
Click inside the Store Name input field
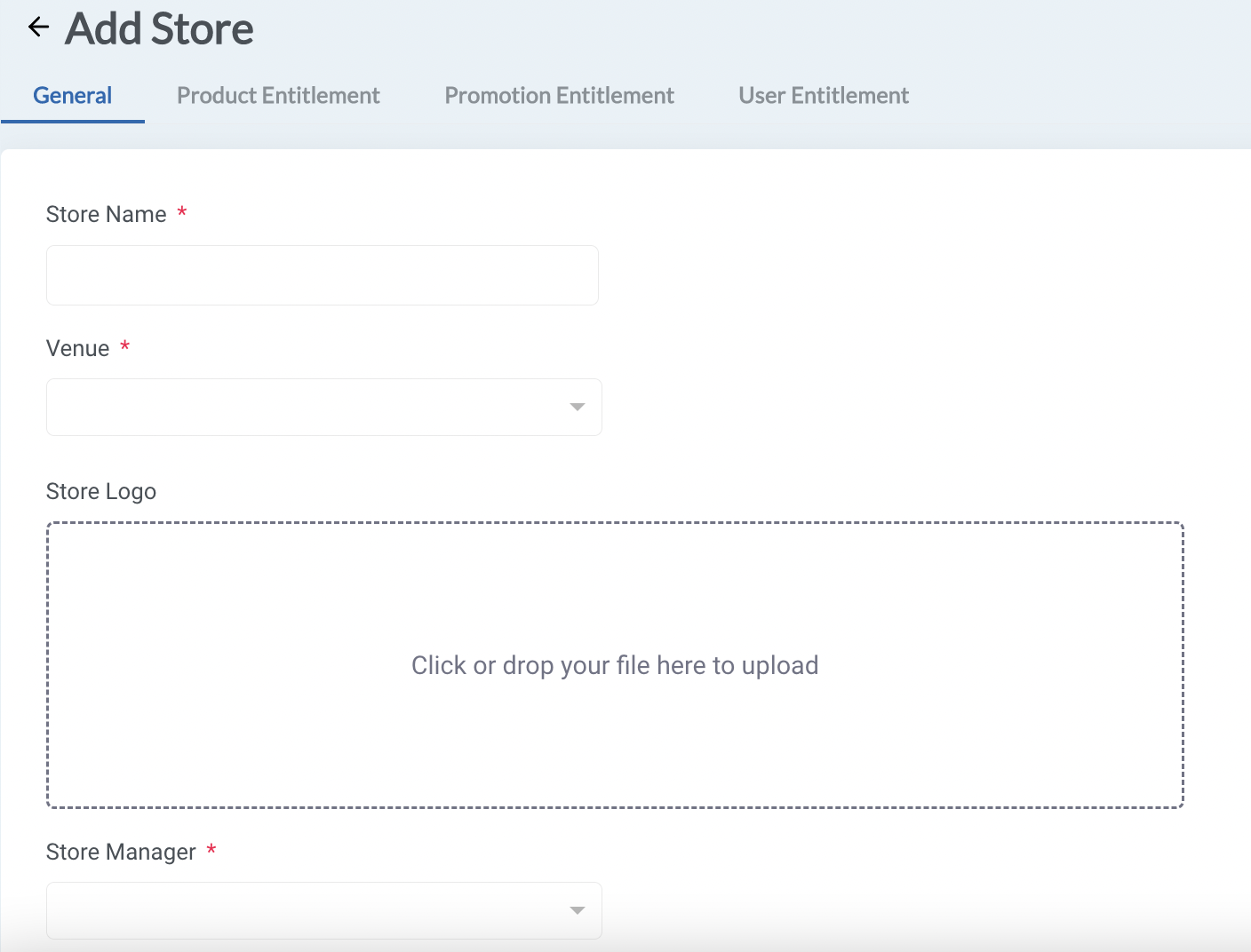pyautogui.click(x=322, y=274)
